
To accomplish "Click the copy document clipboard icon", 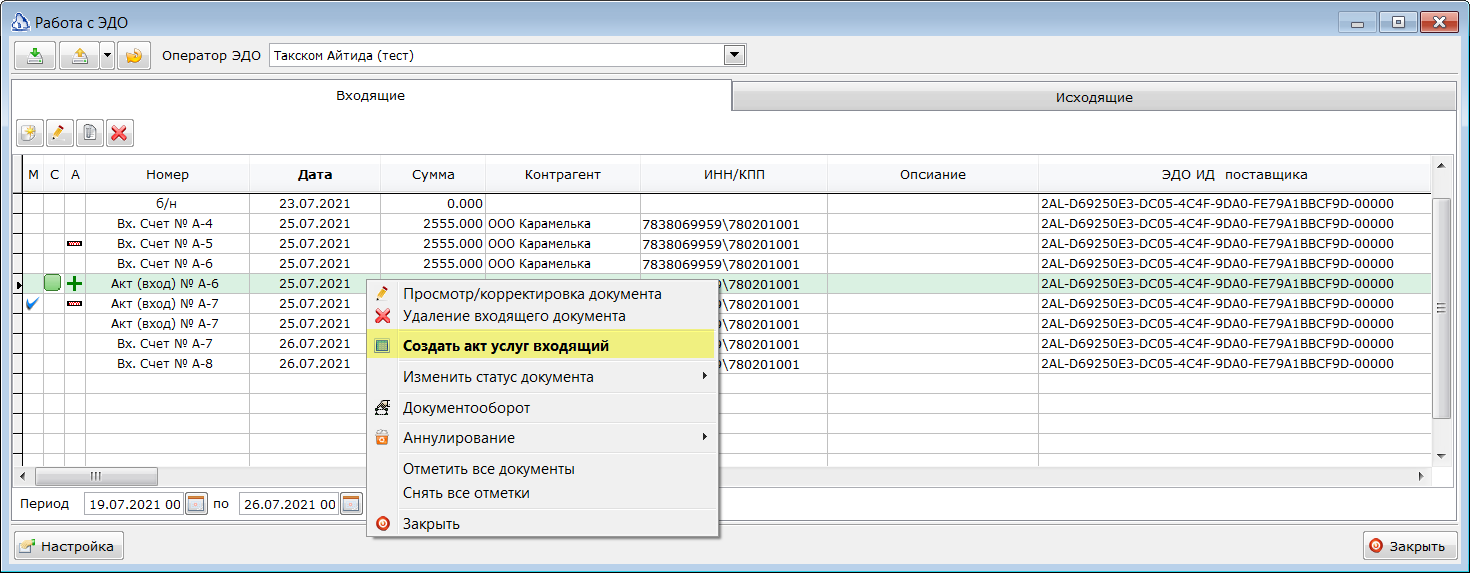I will 90,132.
